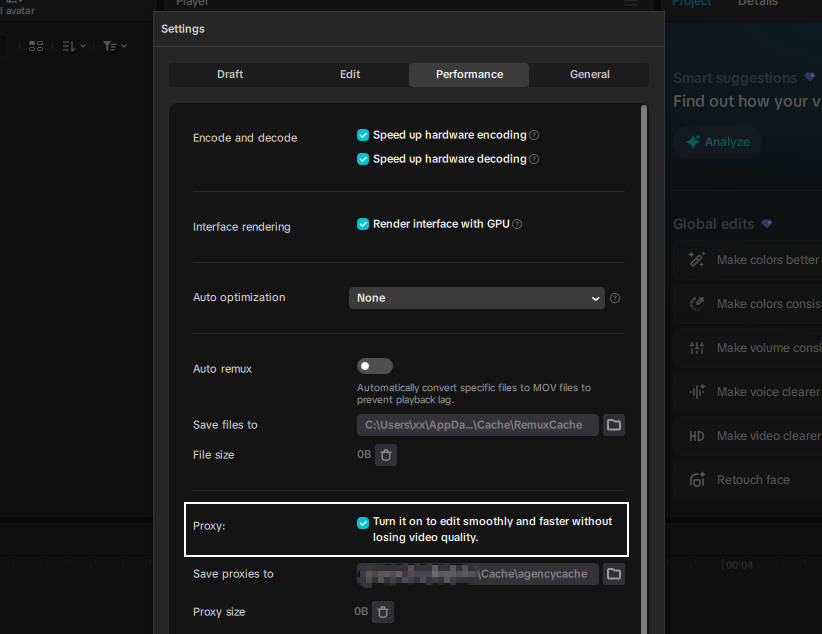Open folder browser for Save proxies to
Image resolution: width=822 pixels, height=634 pixels.
(x=613, y=574)
